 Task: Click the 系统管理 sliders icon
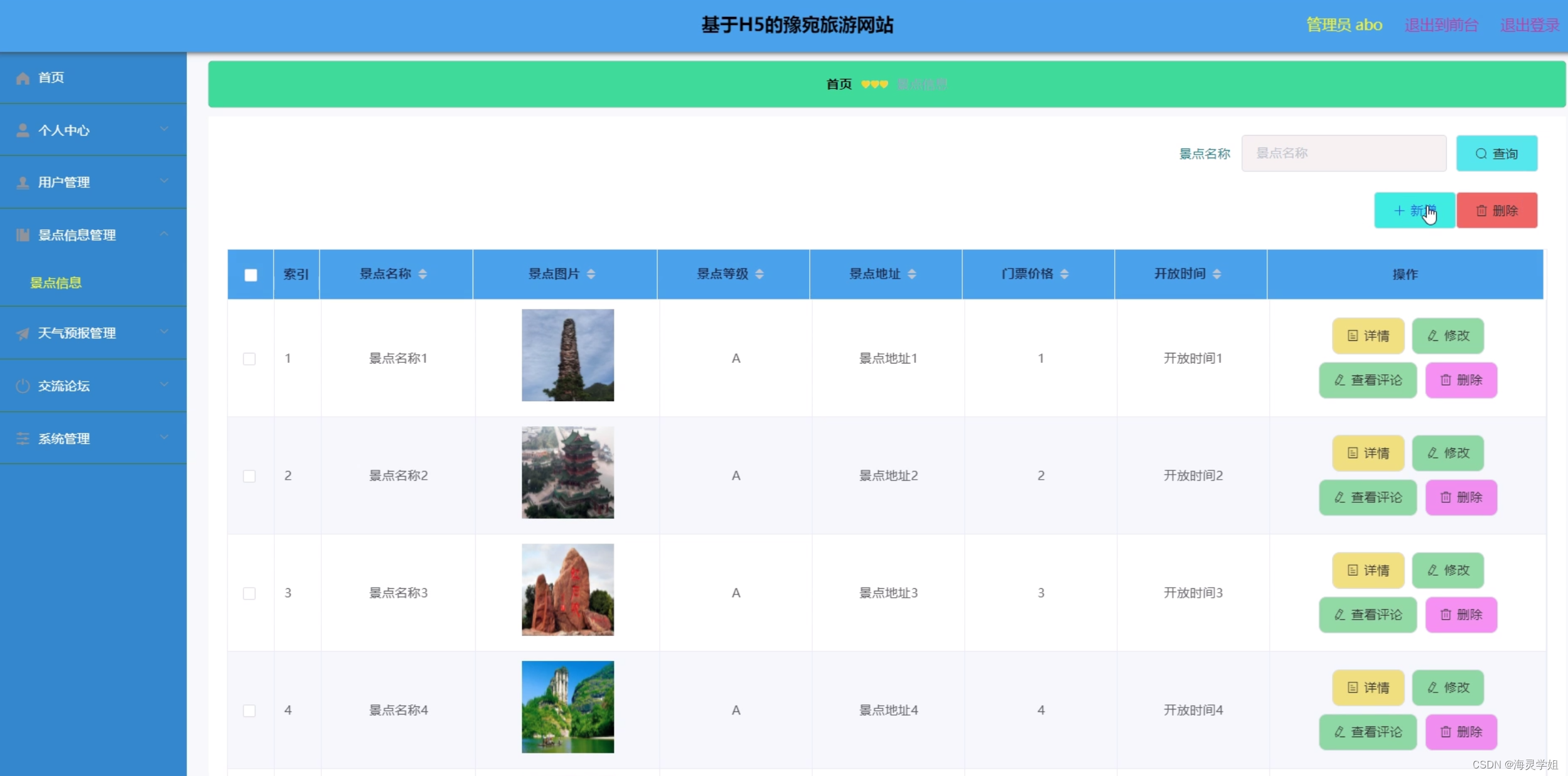click(x=23, y=439)
